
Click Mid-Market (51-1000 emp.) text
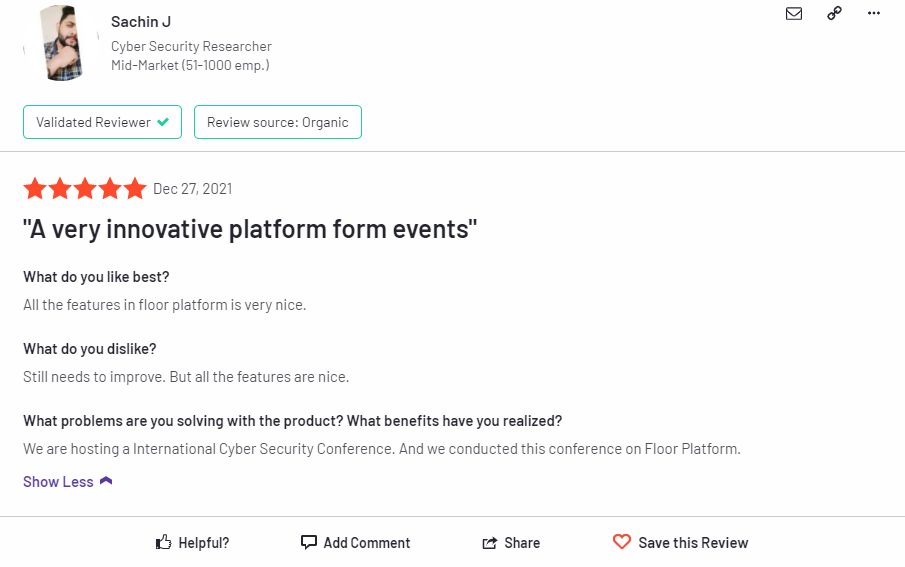point(190,65)
